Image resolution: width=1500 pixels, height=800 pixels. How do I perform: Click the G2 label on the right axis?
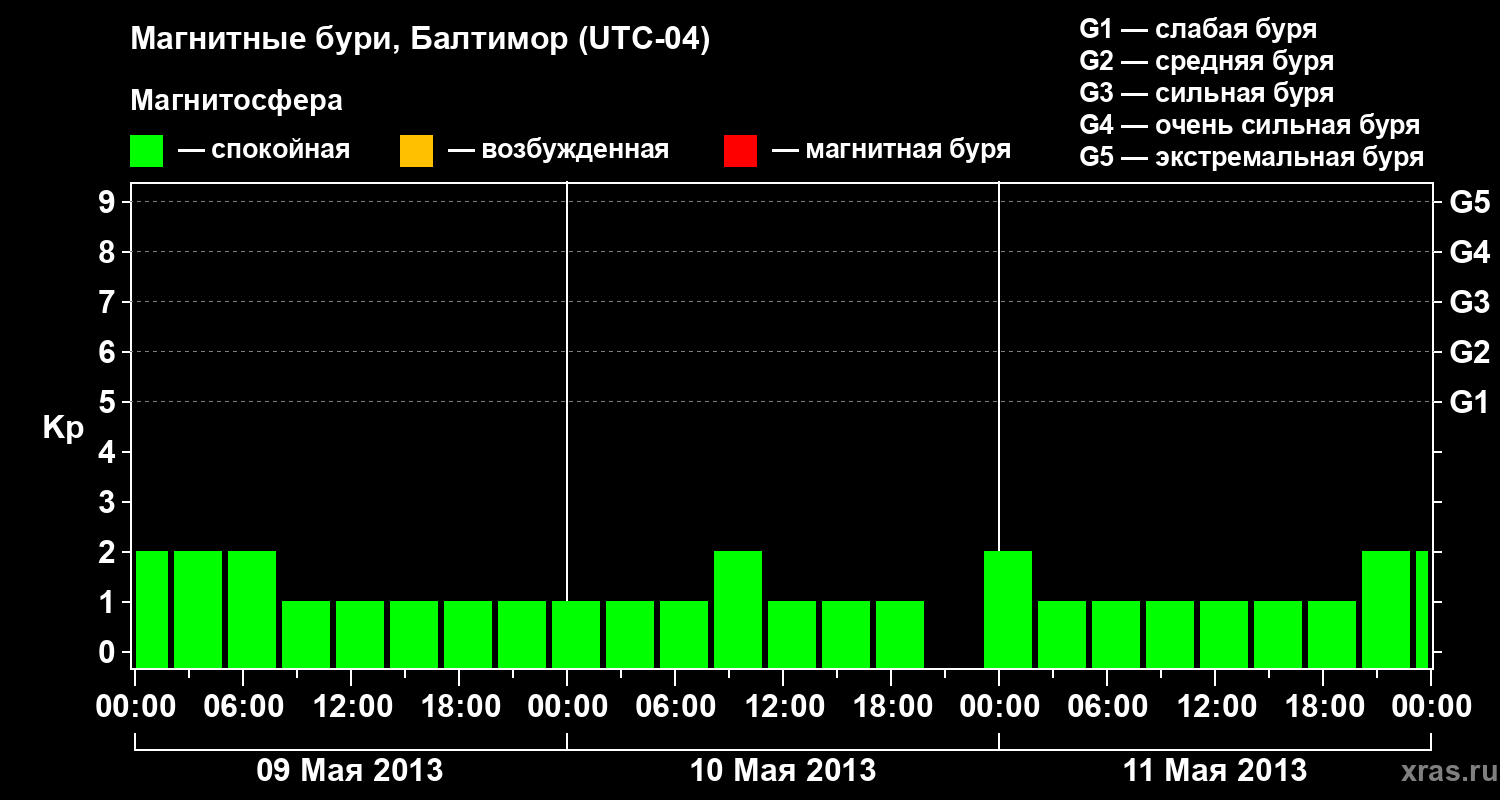[x=1470, y=352]
